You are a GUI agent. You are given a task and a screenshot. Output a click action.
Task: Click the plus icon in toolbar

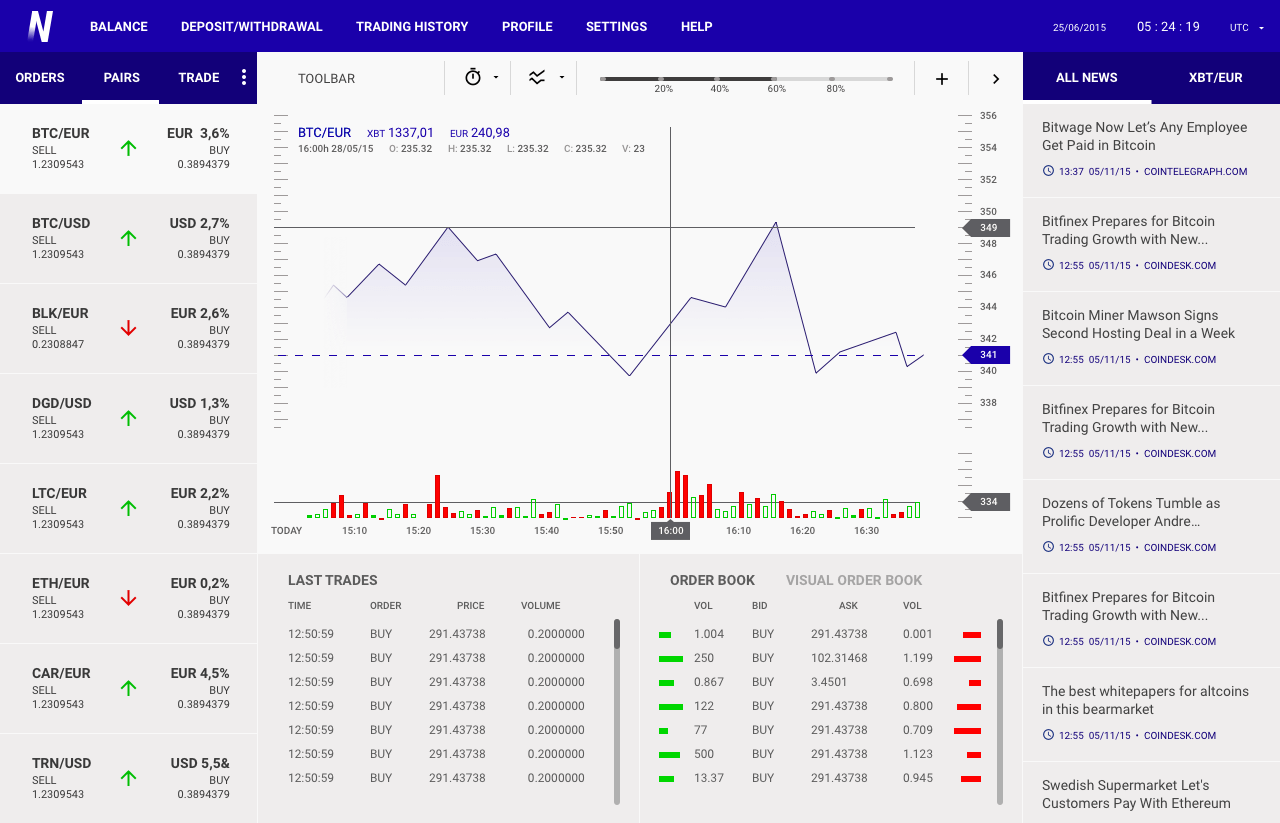click(x=941, y=78)
